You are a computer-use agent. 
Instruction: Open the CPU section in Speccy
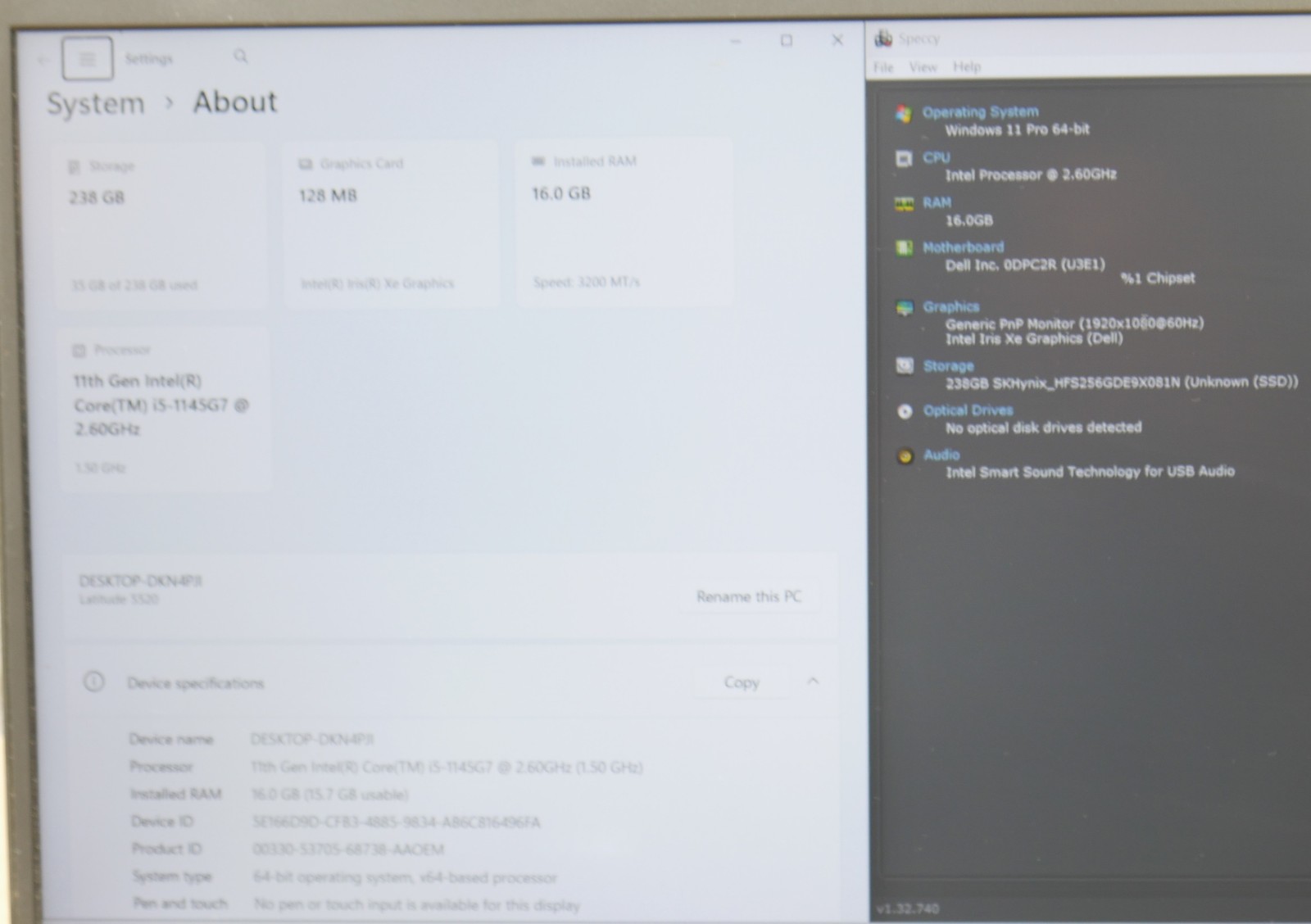(937, 157)
